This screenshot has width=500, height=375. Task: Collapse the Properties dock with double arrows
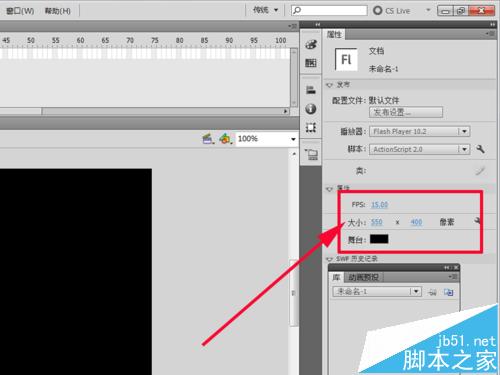[x=493, y=24]
